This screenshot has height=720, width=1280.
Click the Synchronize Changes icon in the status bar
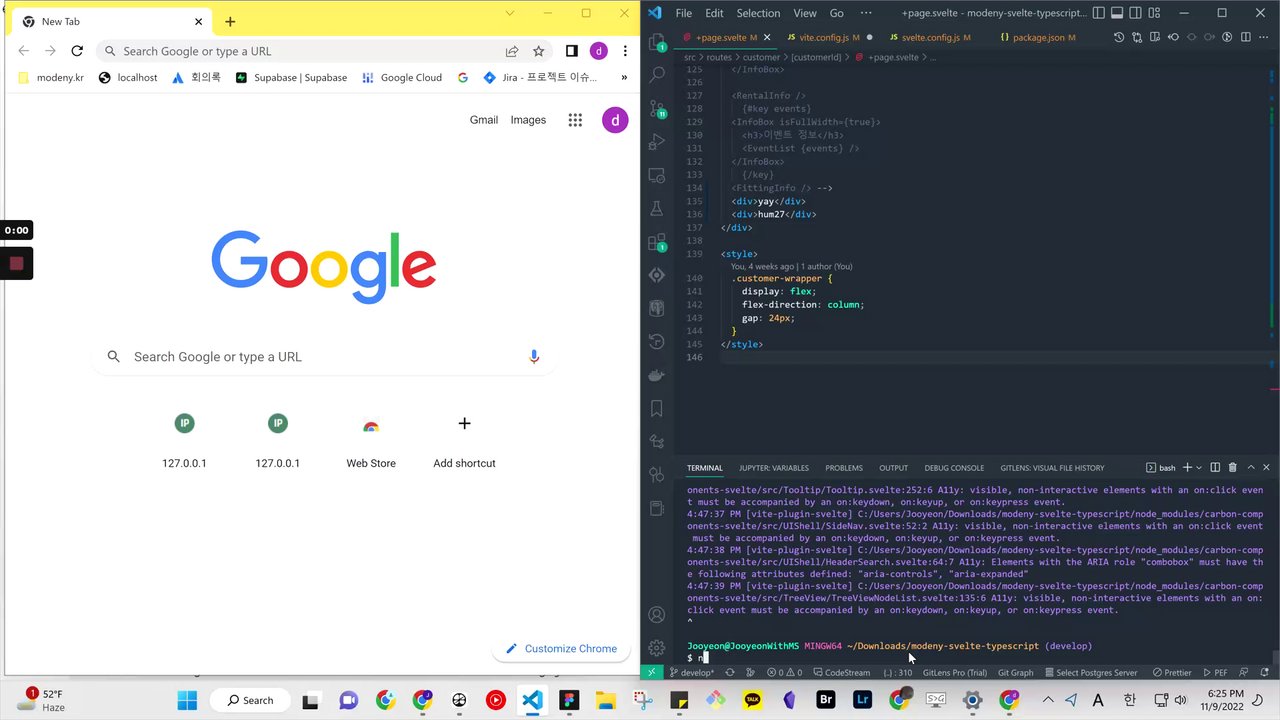click(x=729, y=673)
